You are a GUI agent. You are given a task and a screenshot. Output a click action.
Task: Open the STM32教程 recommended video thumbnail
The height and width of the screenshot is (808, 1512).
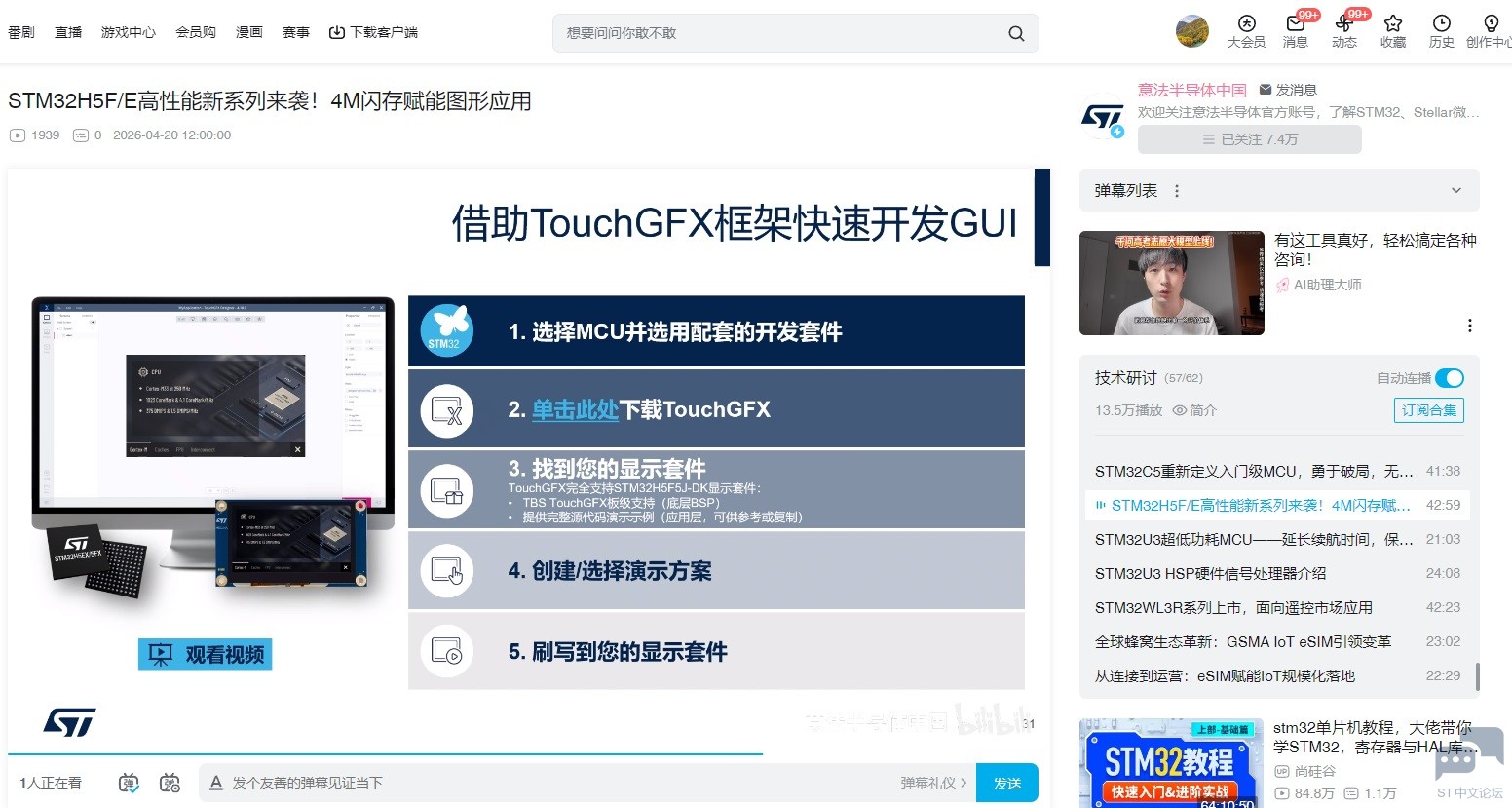(1172, 763)
